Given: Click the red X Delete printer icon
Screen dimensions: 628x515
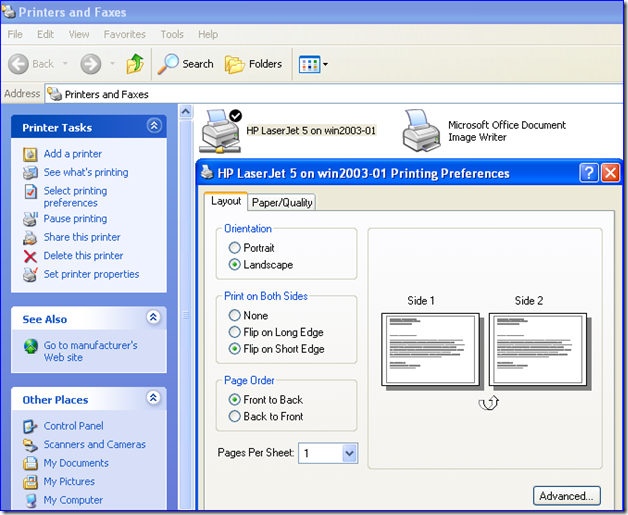Looking at the screenshot, I should [x=30, y=256].
